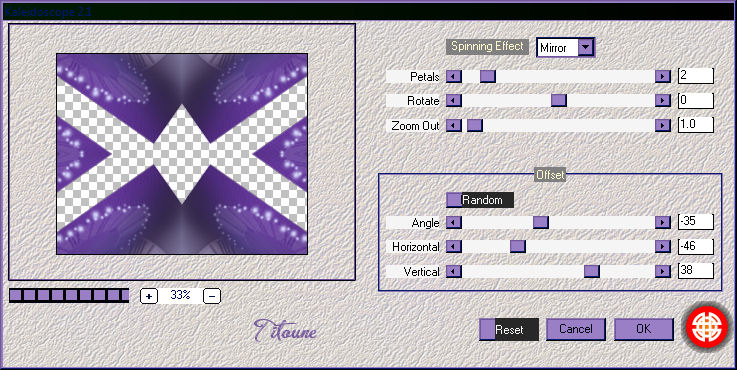
Task: Click the Cancel button
Action: point(576,329)
